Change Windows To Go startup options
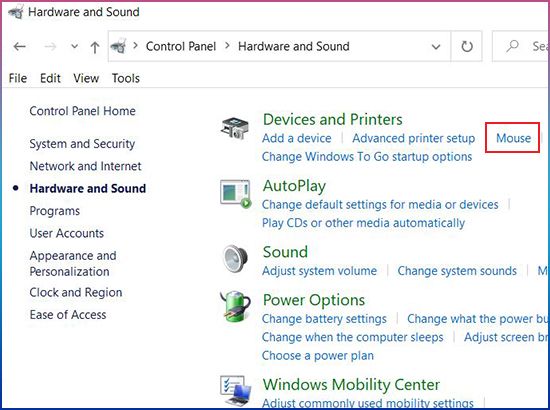 pos(367,157)
